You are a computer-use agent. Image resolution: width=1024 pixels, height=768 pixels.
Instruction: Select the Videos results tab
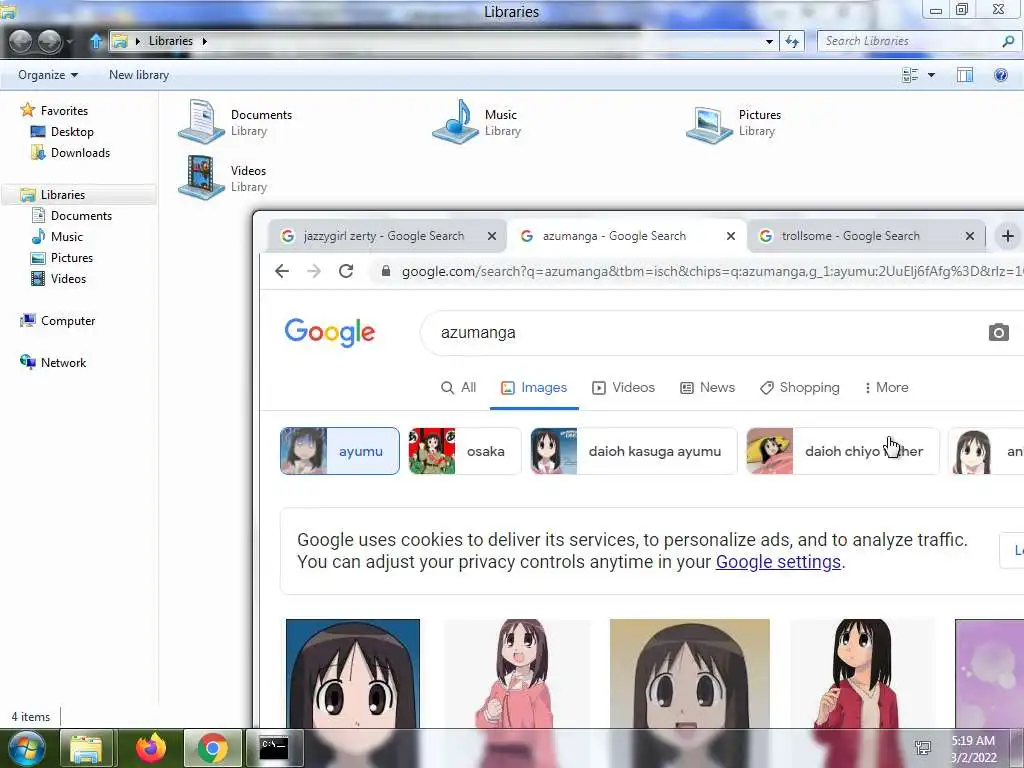[623, 387]
